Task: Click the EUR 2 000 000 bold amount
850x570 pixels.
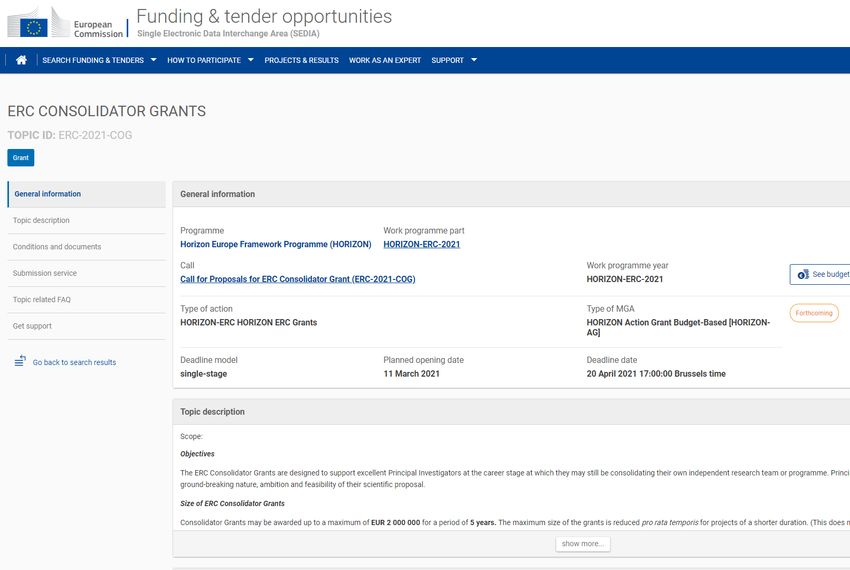Action: coord(396,523)
